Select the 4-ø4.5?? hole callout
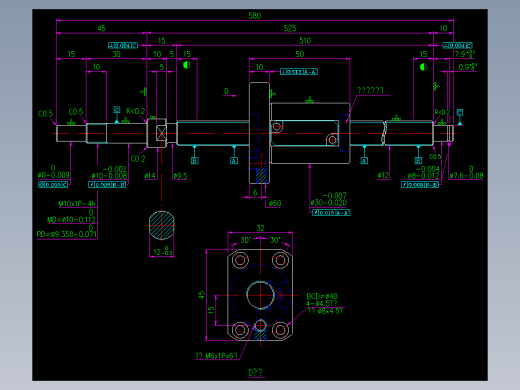 (x=322, y=303)
